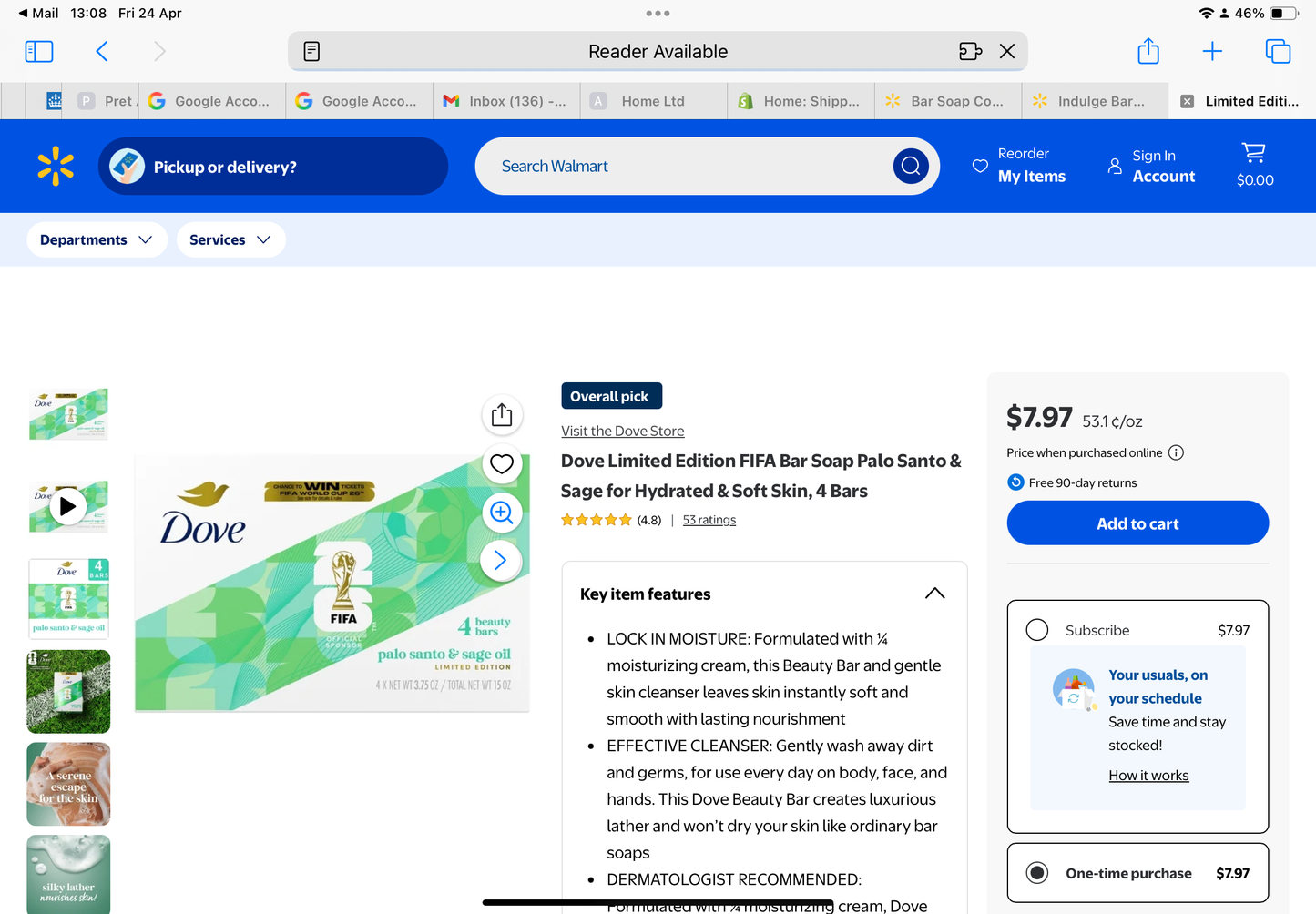Open the Visit the Dove Store link

[x=622, y=431]
